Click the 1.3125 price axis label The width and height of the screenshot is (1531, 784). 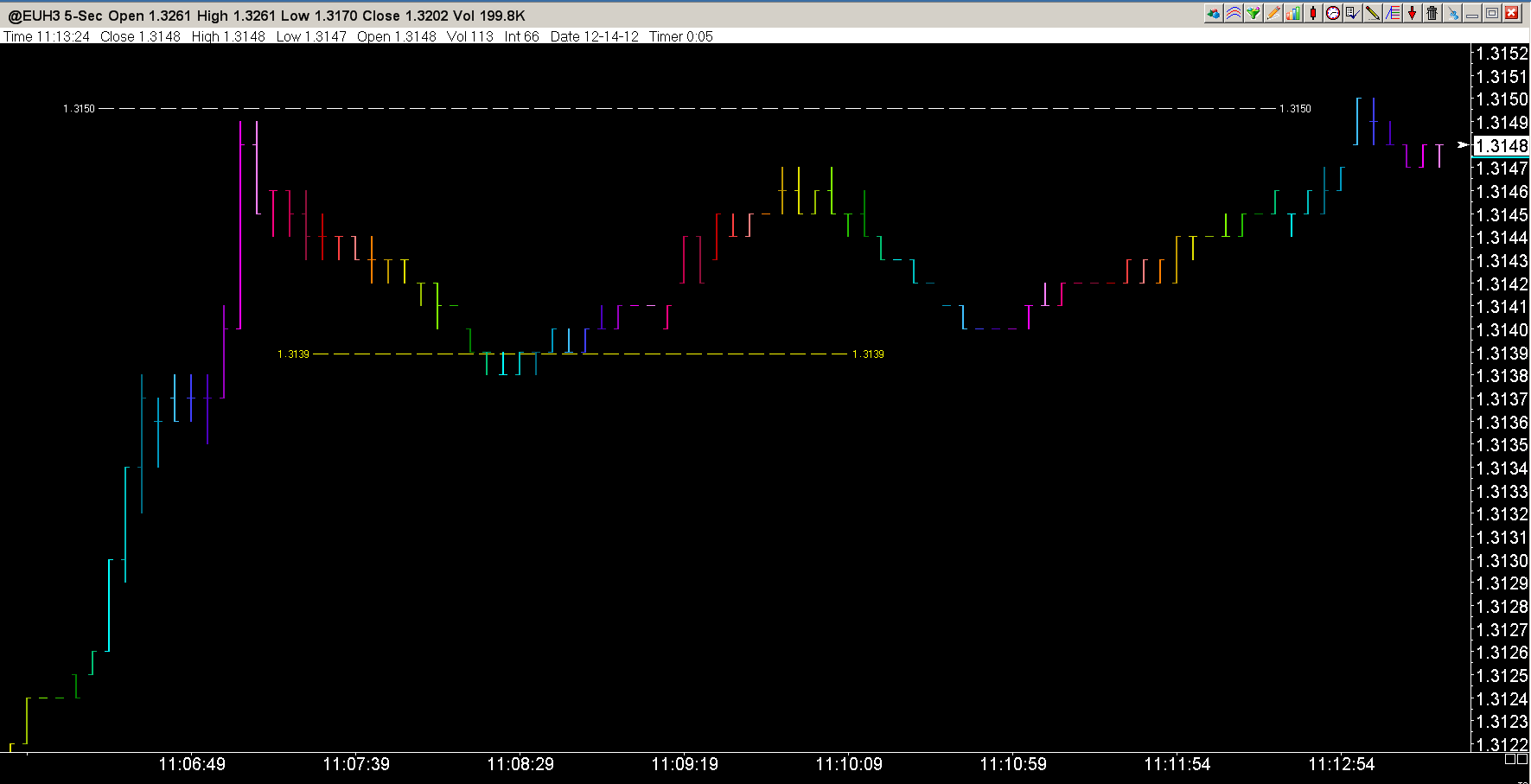coord(1502,676)
